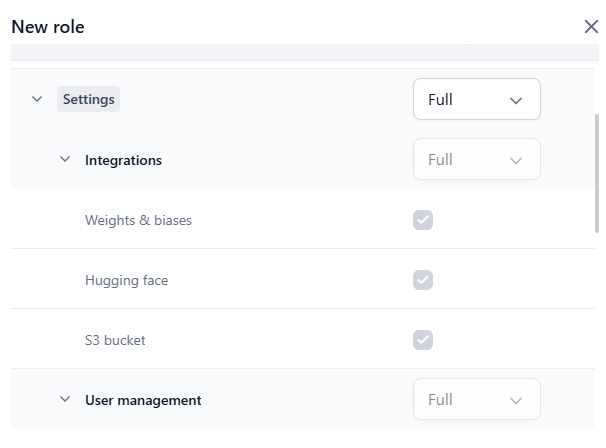Open the Integrations permission level dropdown
Image resolution: width=606 pixels, height=448 pixels.
[x=476, y=160]
